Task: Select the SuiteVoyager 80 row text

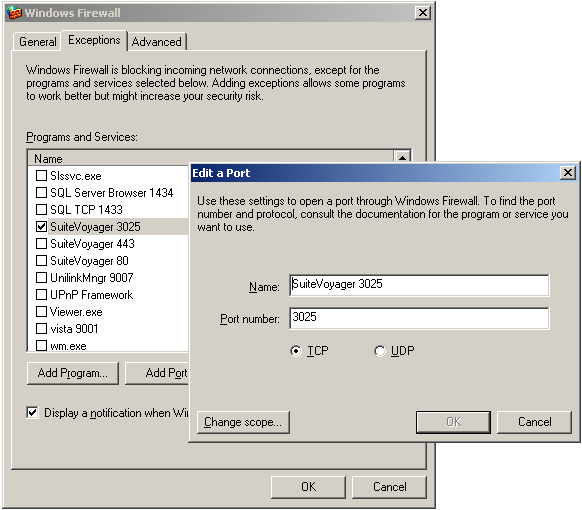Action: click(x=89, y=261)
